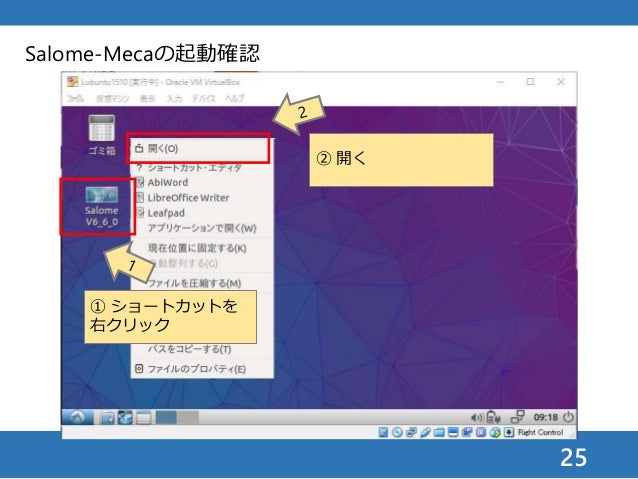
Task: Click the VirtualBox title bar app icon
Action: 72,82
